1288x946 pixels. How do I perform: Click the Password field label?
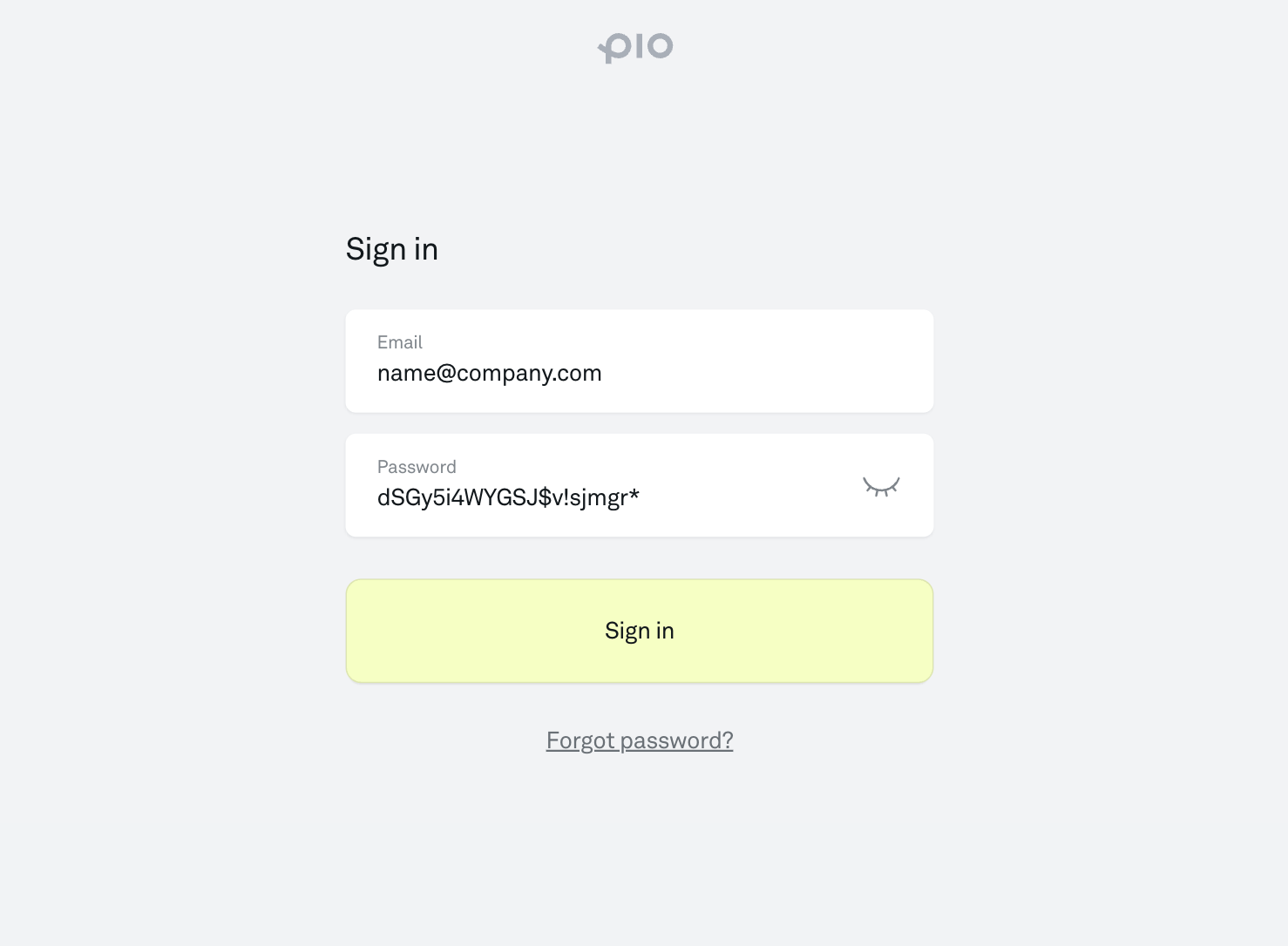[x=417, y=467]
